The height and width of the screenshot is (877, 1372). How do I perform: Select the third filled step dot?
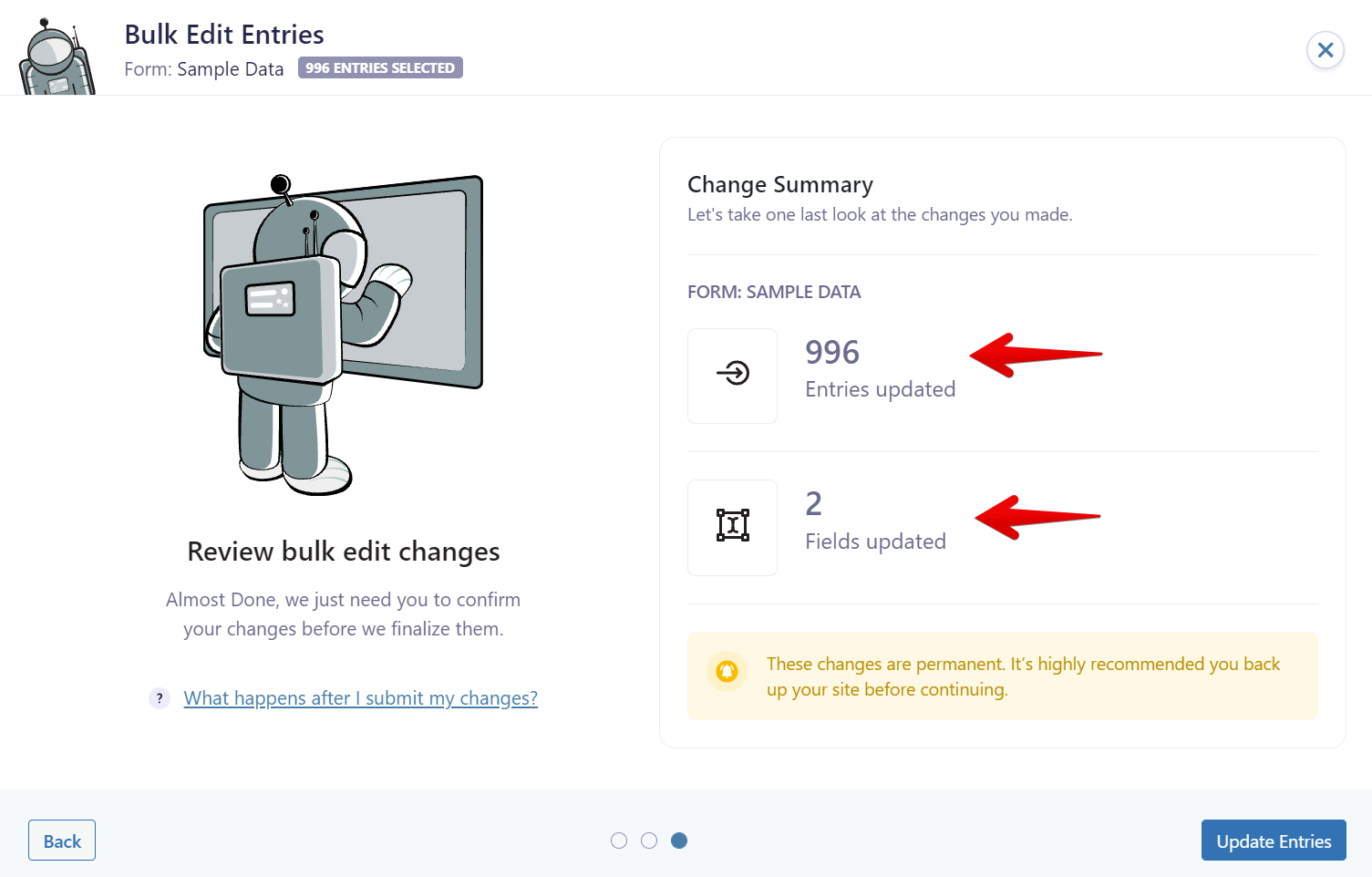tap(679, 841)
